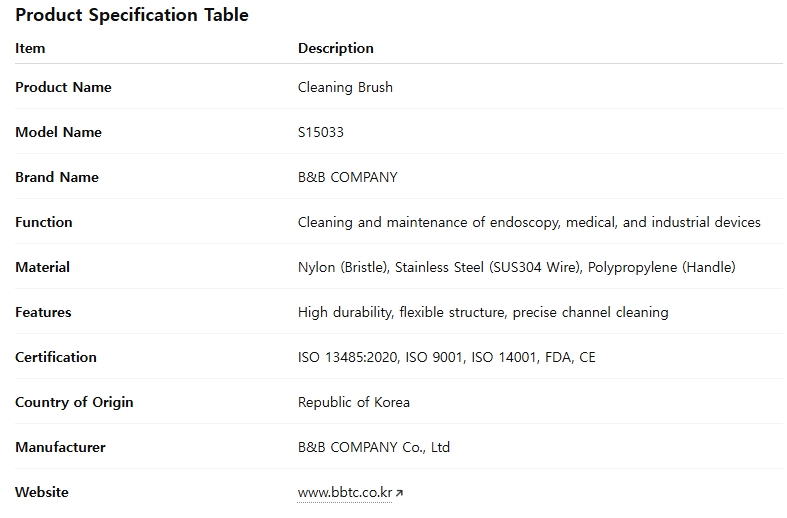The height and width of the screenshot is (518, 787).
Task: Click the Product Specification Table heading
Action: click(132, 15)
